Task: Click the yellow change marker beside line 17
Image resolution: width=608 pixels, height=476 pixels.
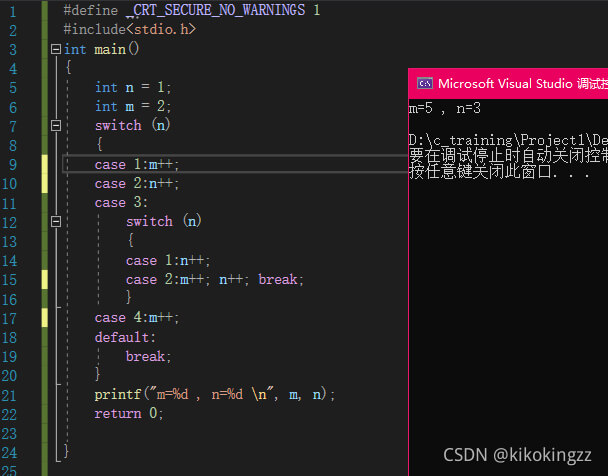Action: [44, 318]
